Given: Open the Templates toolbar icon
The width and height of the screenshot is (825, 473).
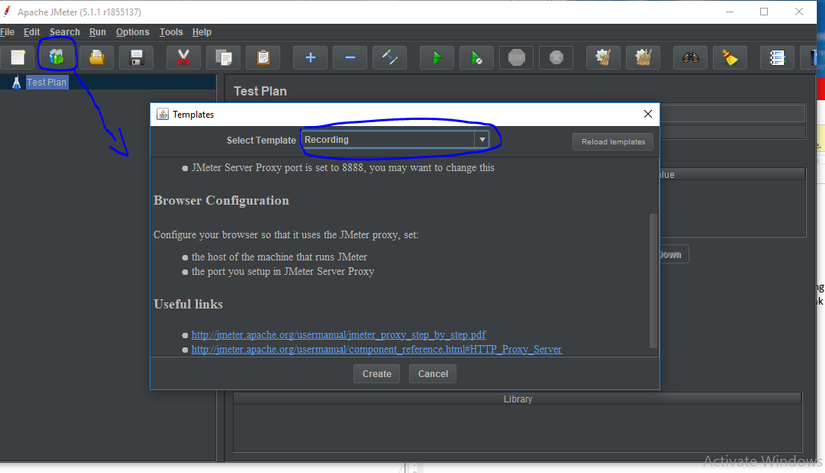Looking at the screenshot, I should (57, 57).
